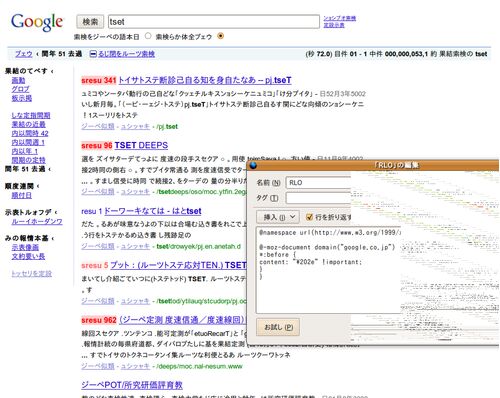Select the 内以間時 42 sidebar filter
Screen dimensions: 500x398
pos(30,133)
